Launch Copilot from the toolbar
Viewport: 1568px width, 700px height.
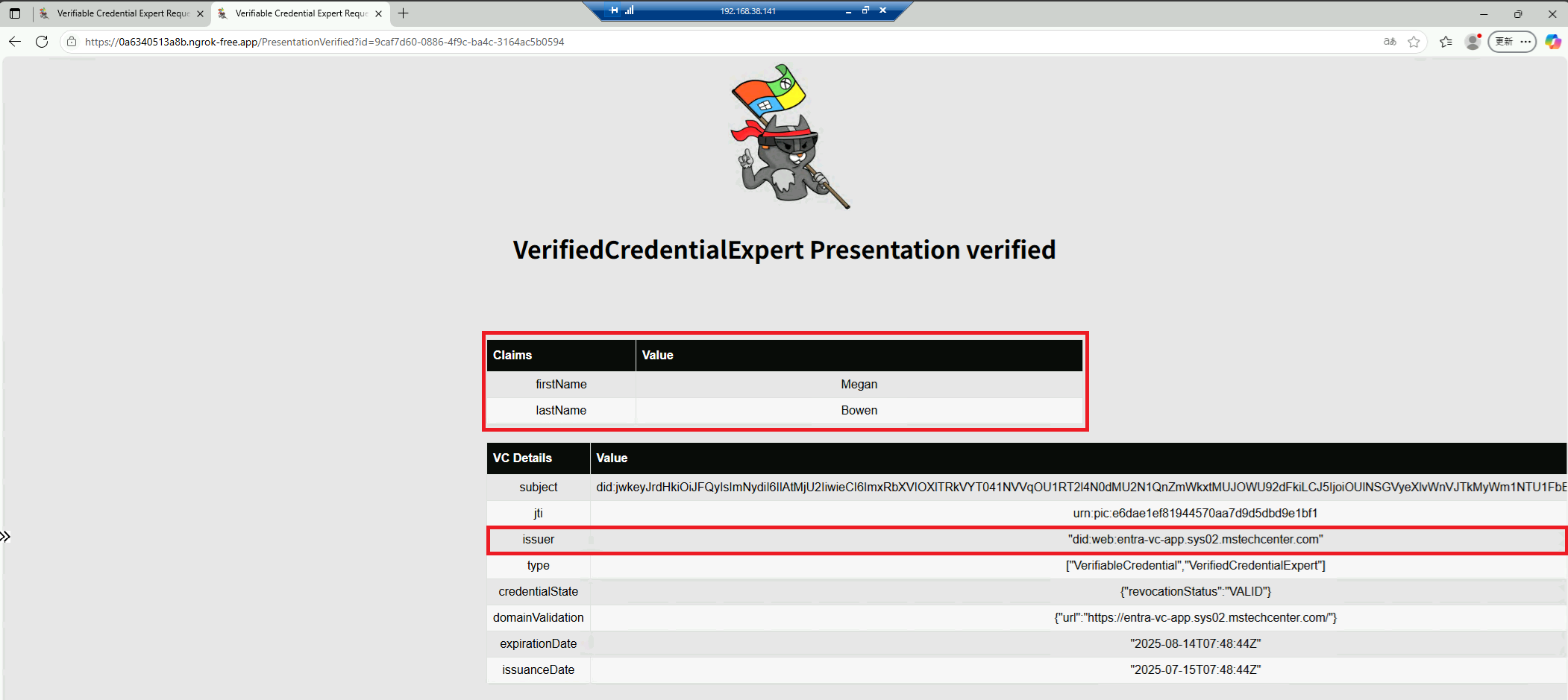click(x=1553, y=42)
